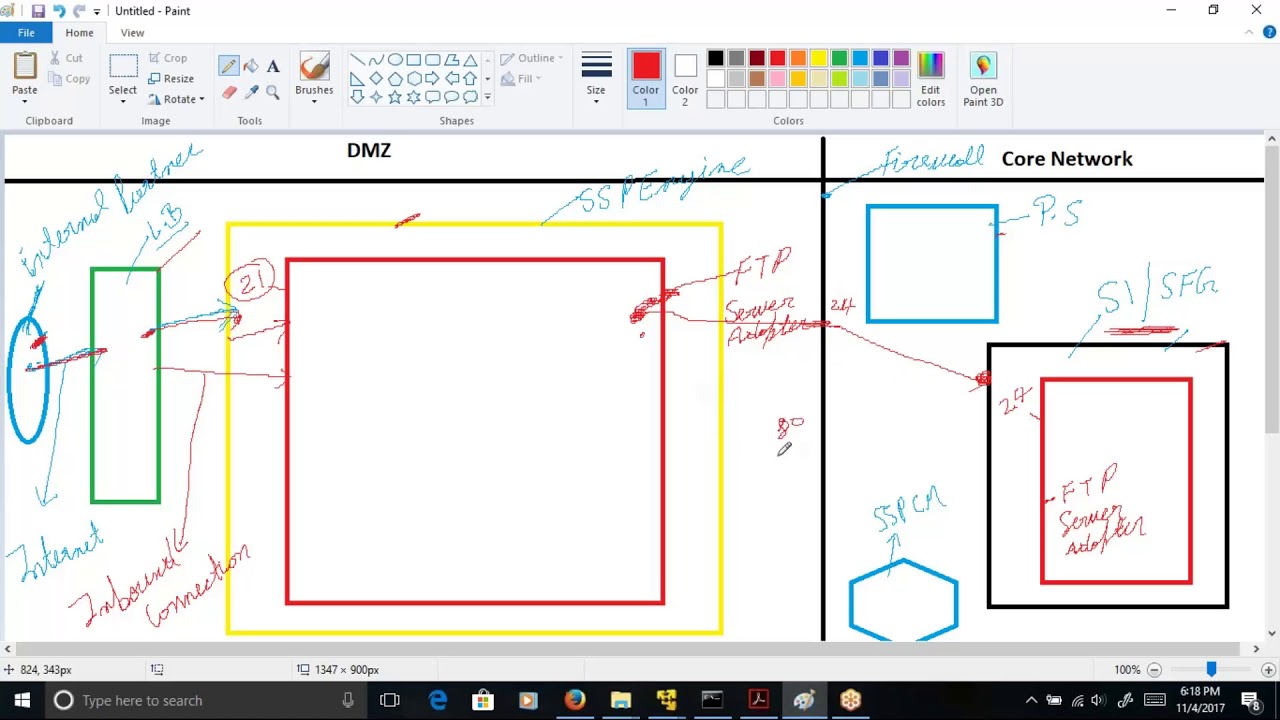Open the shape Fill dropdown

pyautogui.click(x=521, y=79)
